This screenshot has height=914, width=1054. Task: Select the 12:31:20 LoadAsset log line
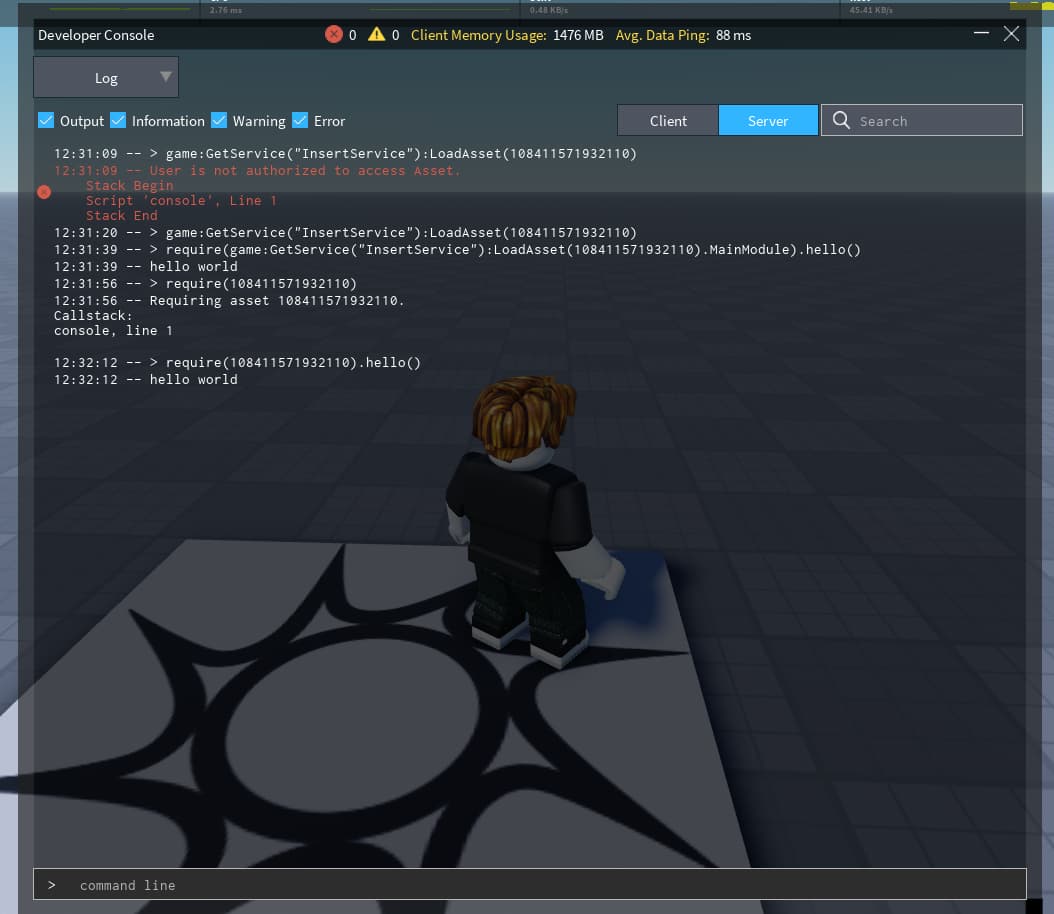pyautogui.click(x=346, y=233)
